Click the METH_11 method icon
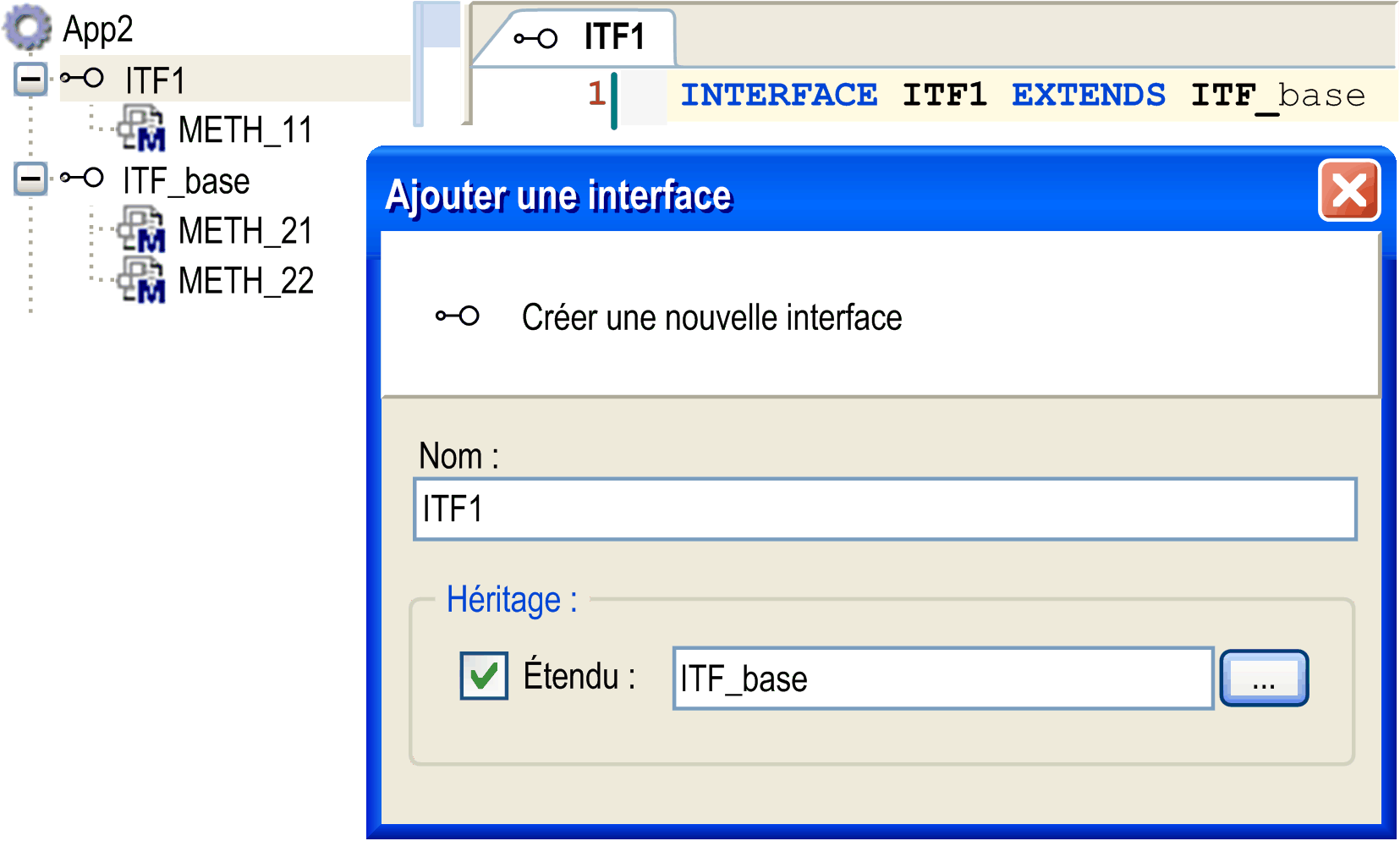The width and height of the screenshot is (1400, 841). tap(141, 129)
